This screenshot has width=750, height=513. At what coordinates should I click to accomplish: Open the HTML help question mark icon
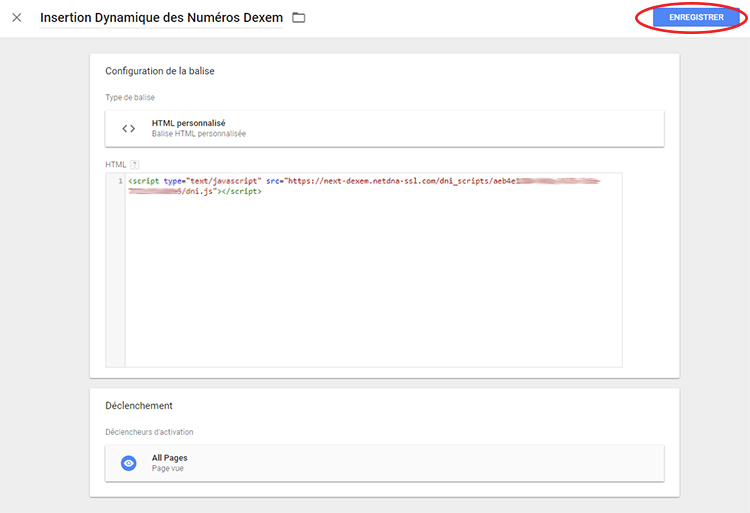[134, 164]
